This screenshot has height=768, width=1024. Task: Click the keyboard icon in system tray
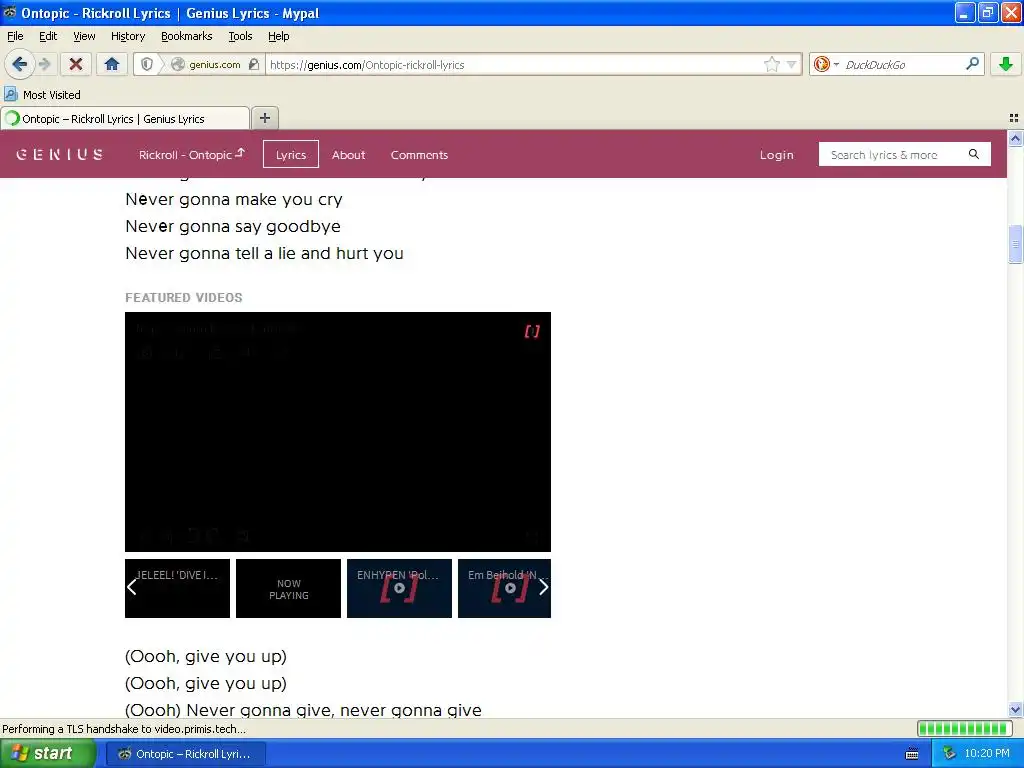click(x=912, y=754)
